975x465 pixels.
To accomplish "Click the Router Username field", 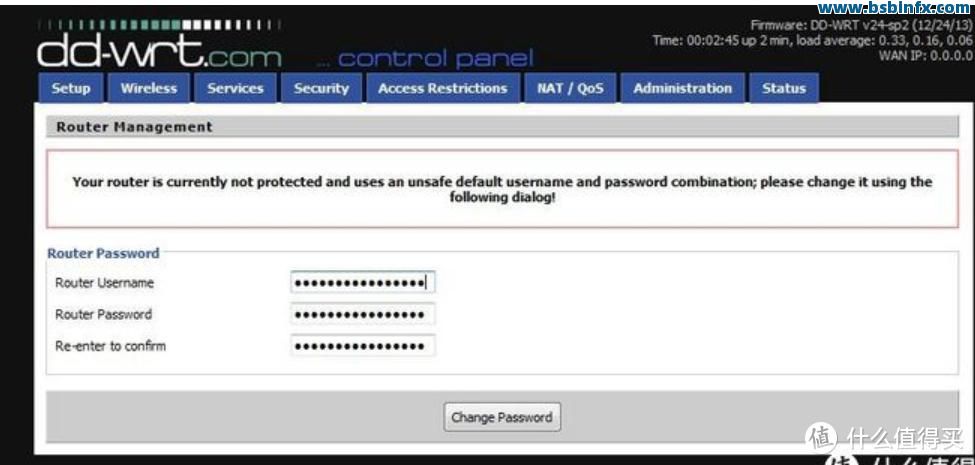I will click(363, 283).
